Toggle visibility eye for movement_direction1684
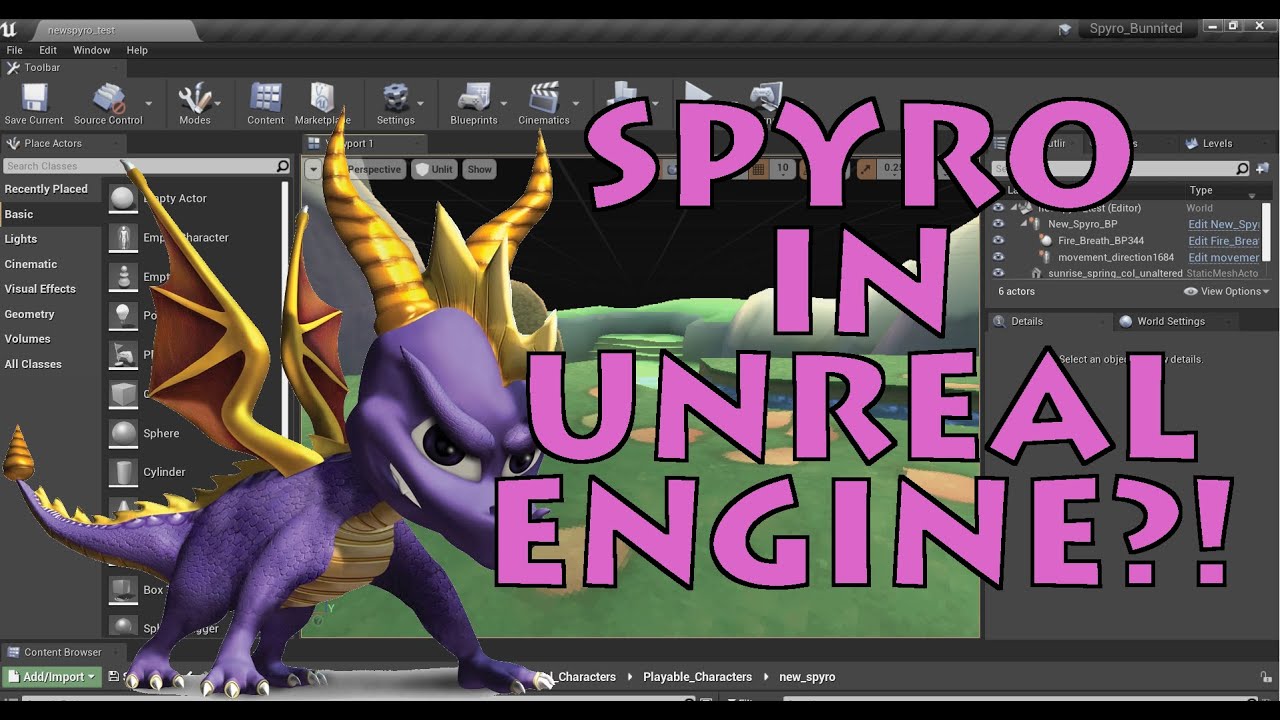1280x720 pixels. [x=998, y=257]
